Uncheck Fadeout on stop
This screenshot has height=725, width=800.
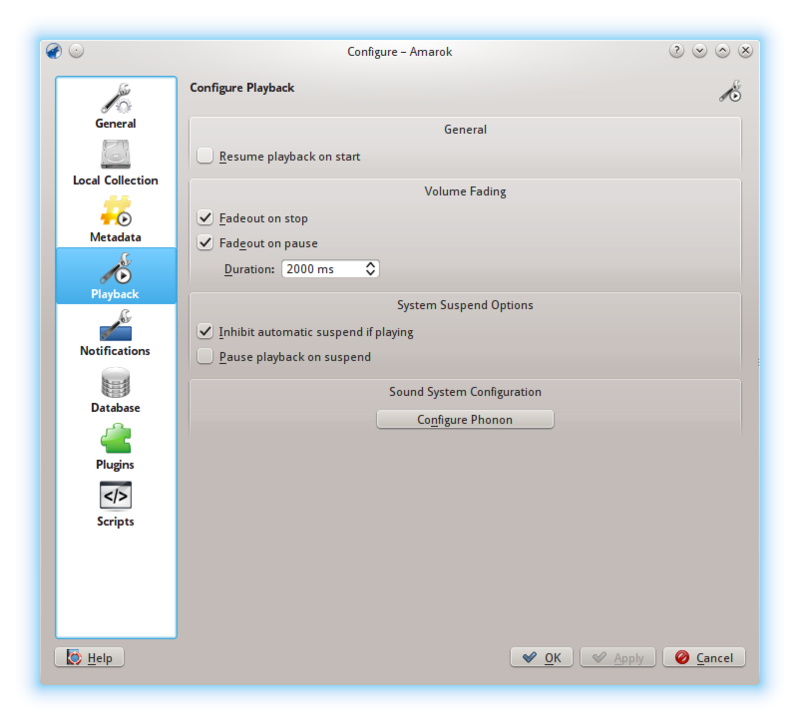point(205,217)
